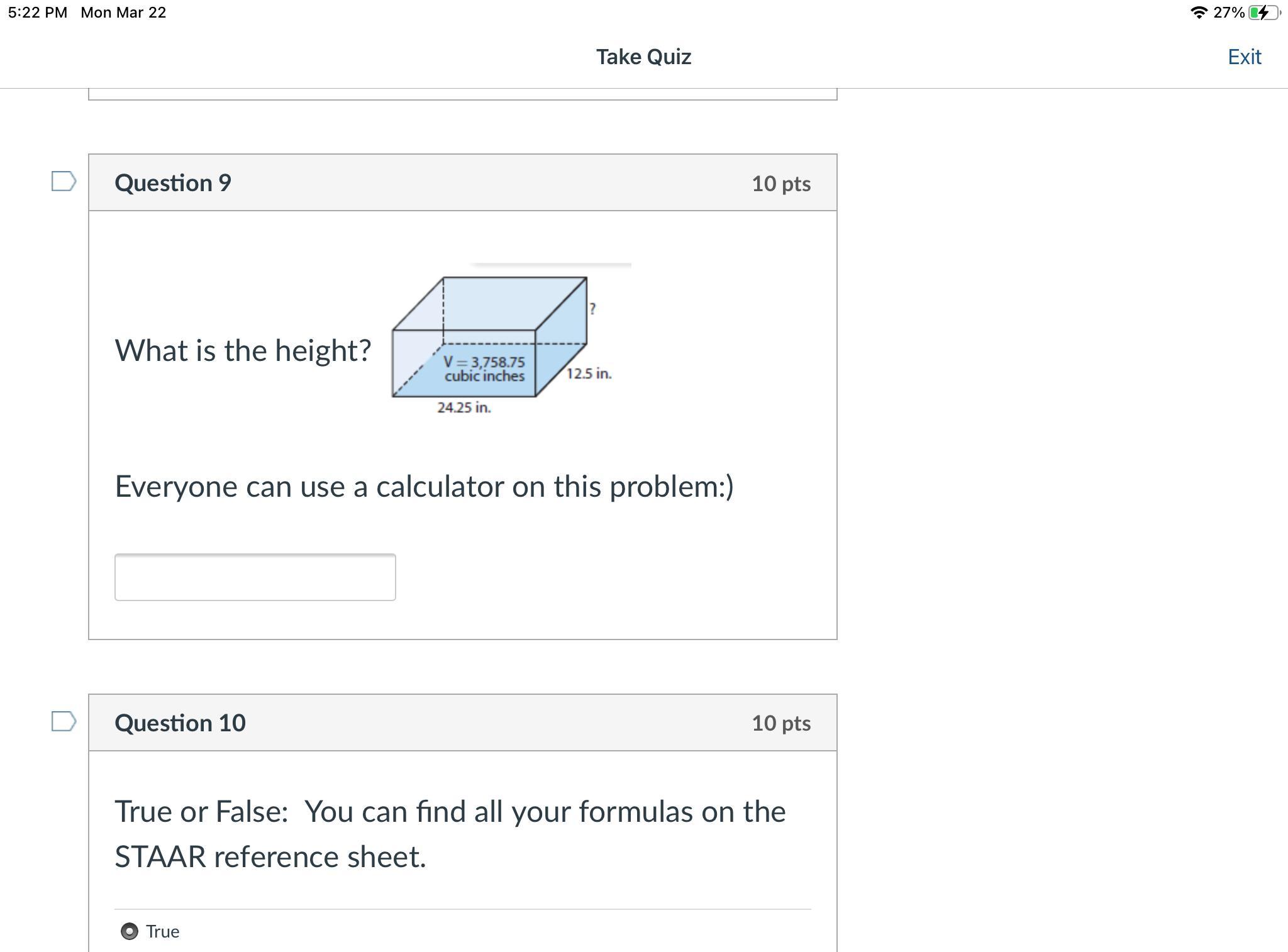Flag Question 10 with the bookmark icon
Image resolution: width=1288 pixels, height=952 pixels.
[x=64, y=721]
